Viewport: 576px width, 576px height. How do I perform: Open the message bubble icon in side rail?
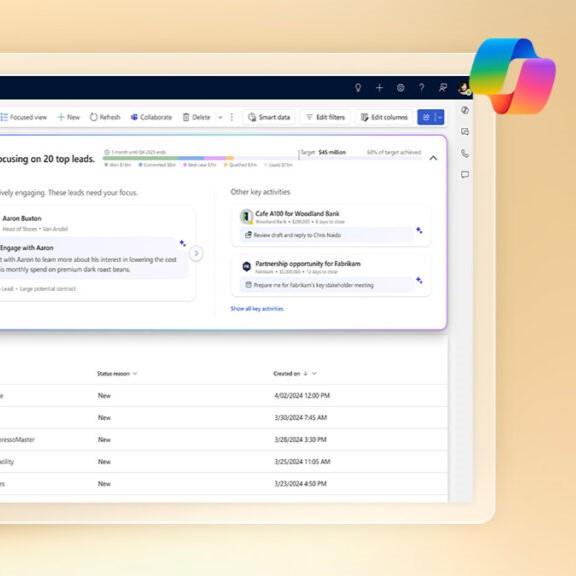pos(465,174)
